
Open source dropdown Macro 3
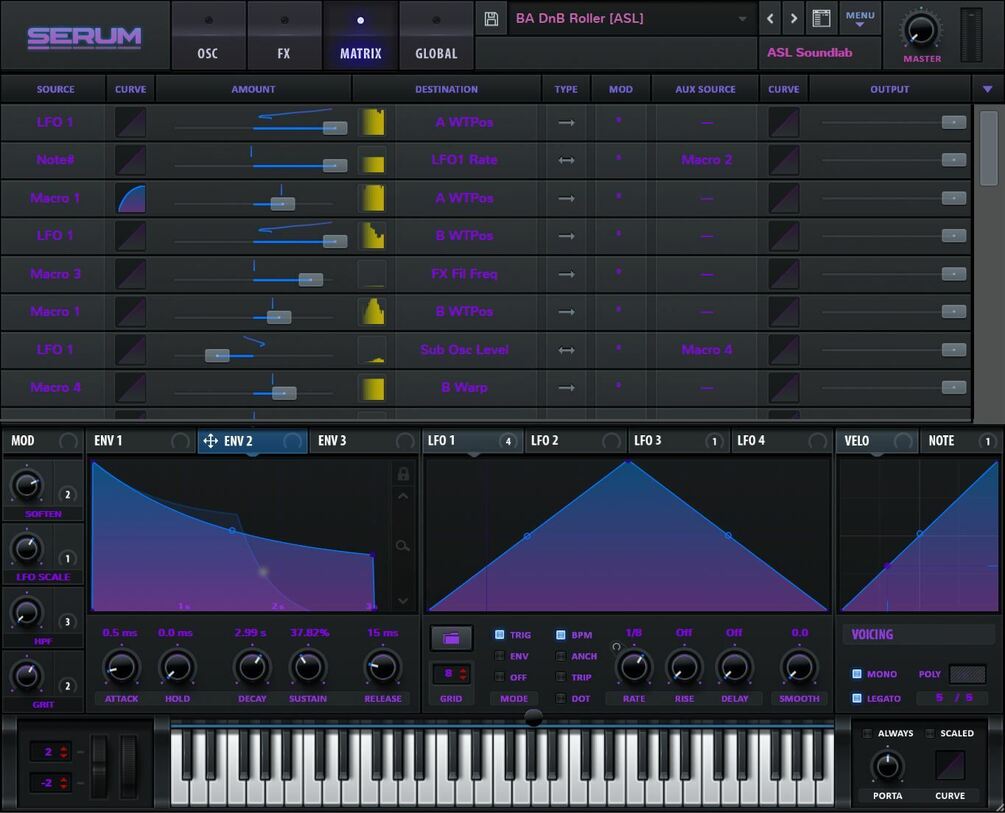[55, 274]
